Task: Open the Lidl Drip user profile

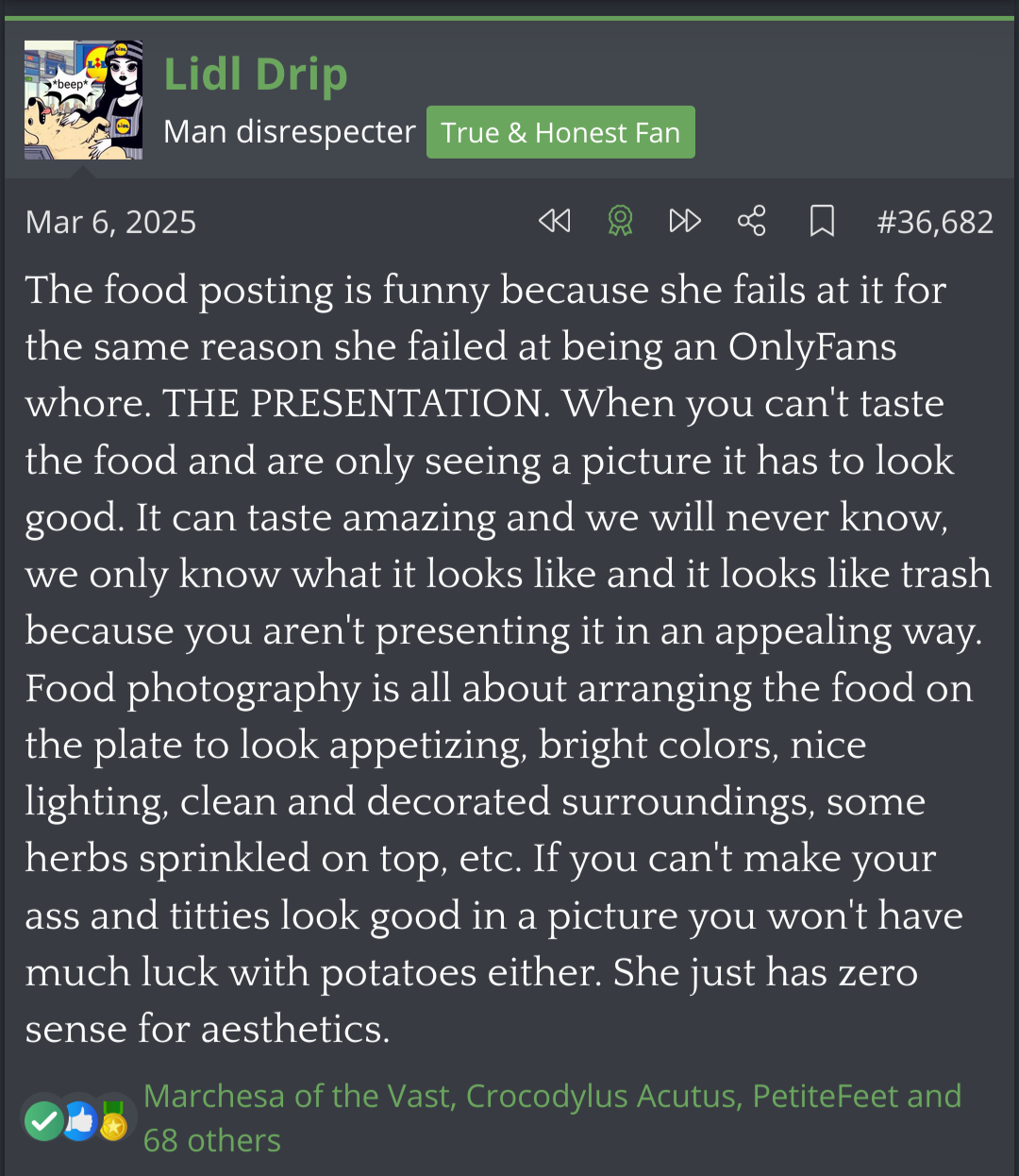Action: click(x=256, y=75)
